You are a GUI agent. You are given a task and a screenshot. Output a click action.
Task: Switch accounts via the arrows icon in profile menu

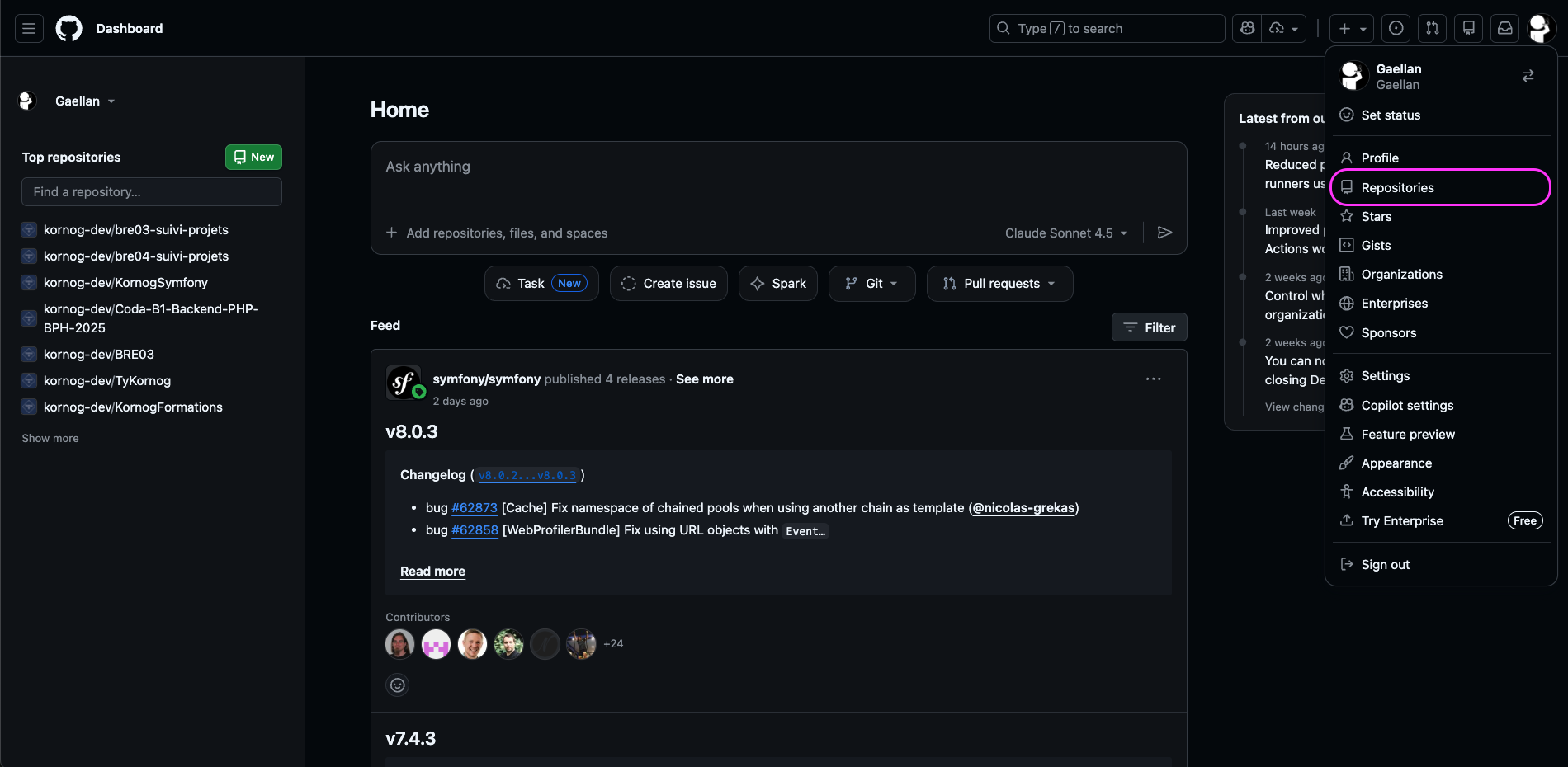1528,75
